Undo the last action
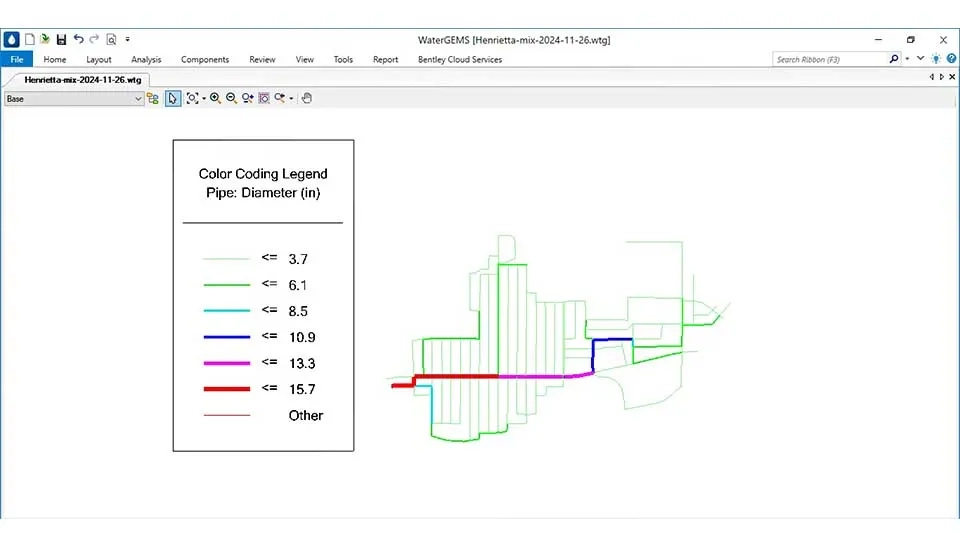Viewport: 960px width, 548px height. pyautogui.click(x=78, y=40)
